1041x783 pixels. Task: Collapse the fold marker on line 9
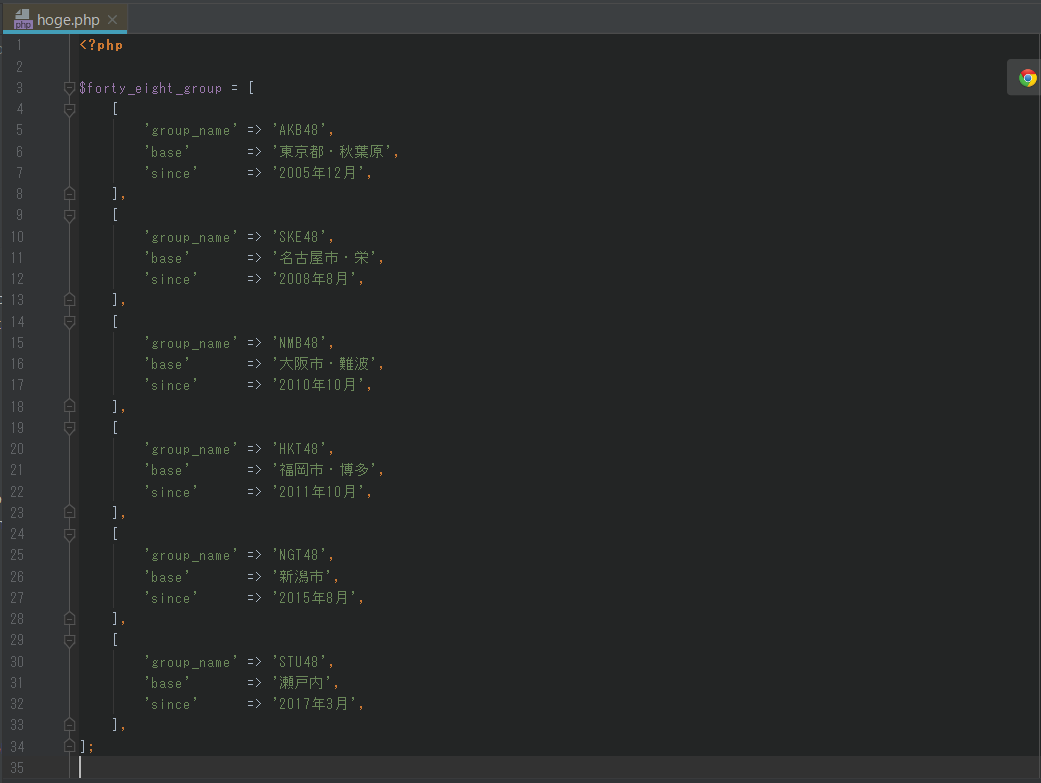[69, 215]
